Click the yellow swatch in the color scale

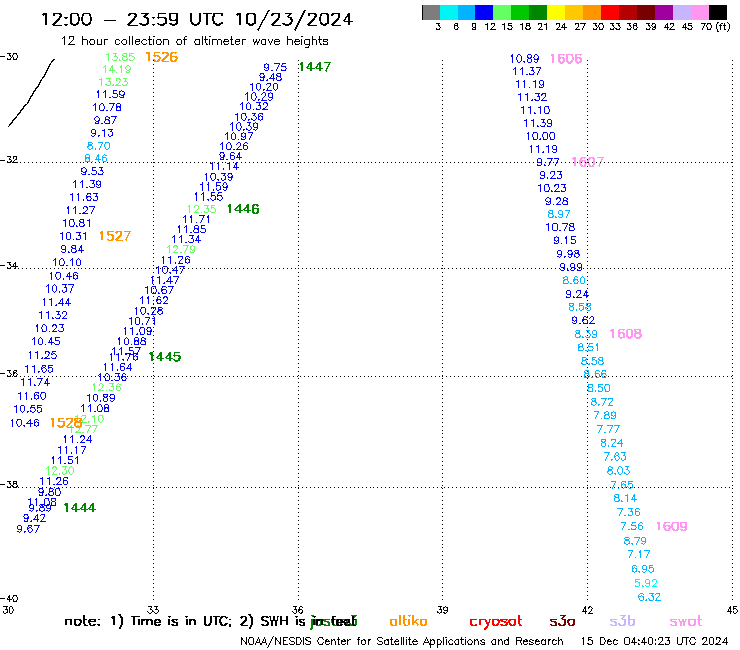556,12
